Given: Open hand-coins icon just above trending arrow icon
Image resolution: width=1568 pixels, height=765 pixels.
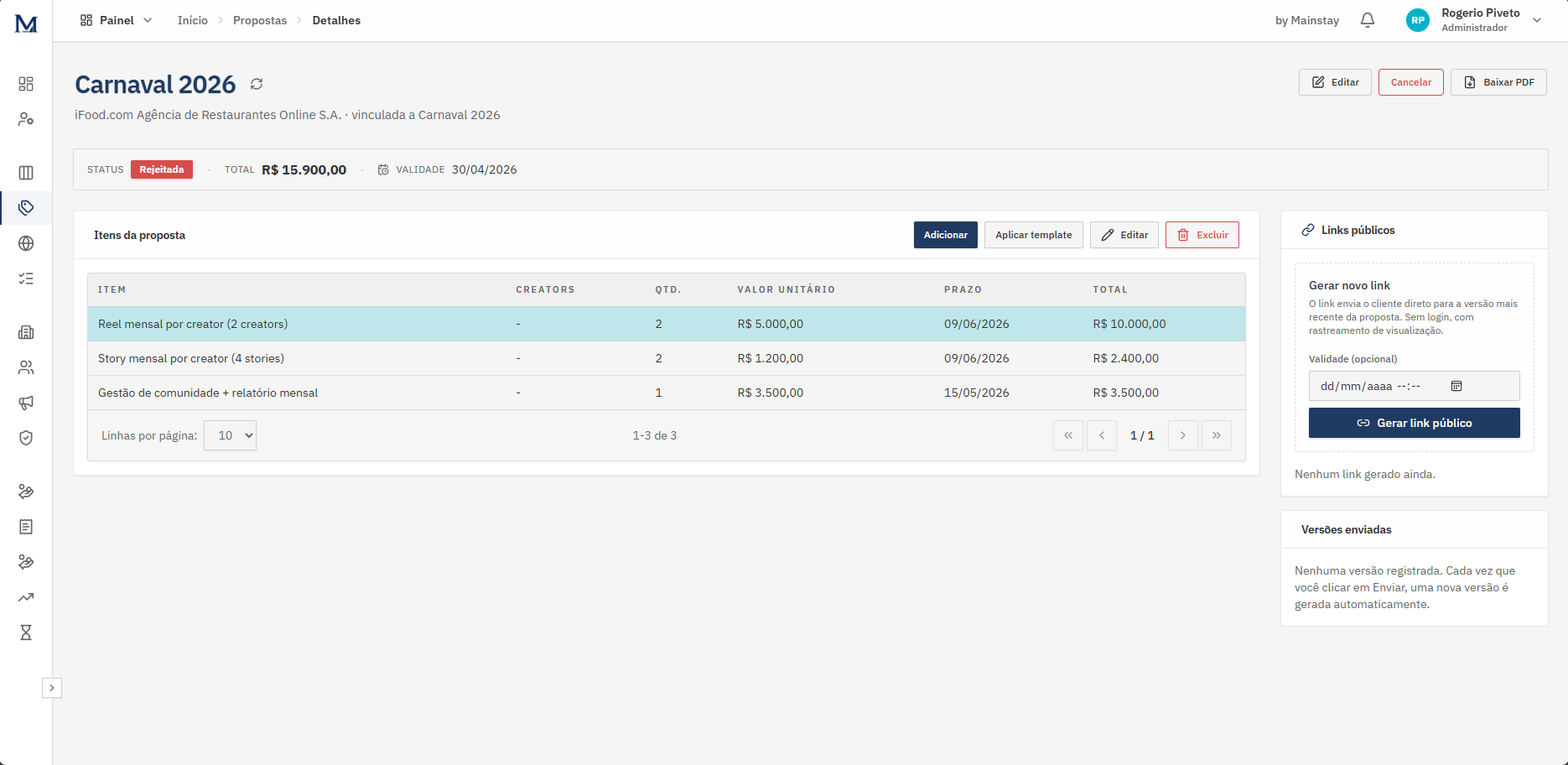Looking at the screenshot, I should pos(26,562).
